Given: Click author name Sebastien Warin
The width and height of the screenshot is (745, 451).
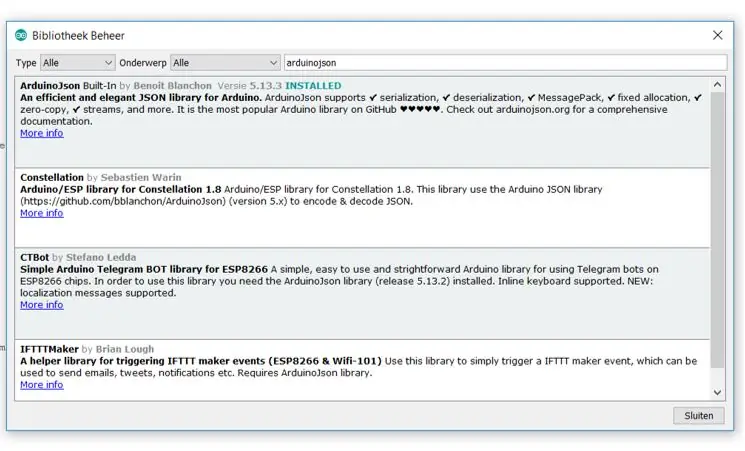Looking at the screenshot, I should tap(141, 177).
